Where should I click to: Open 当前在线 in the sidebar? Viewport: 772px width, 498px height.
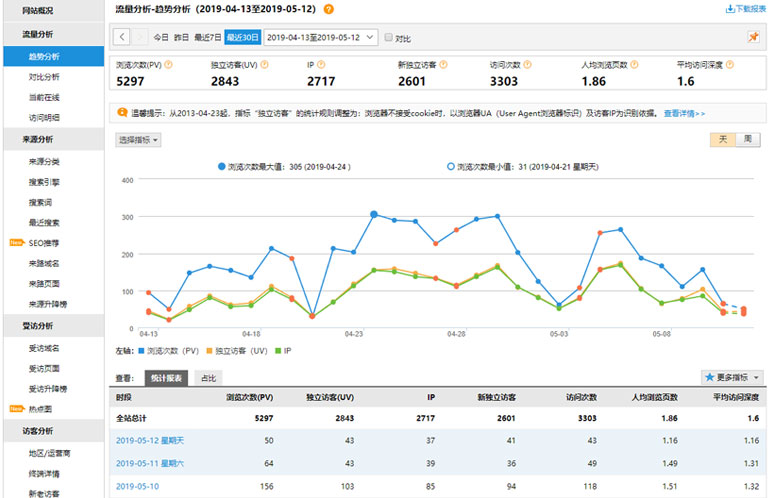(x=44, y=98)
